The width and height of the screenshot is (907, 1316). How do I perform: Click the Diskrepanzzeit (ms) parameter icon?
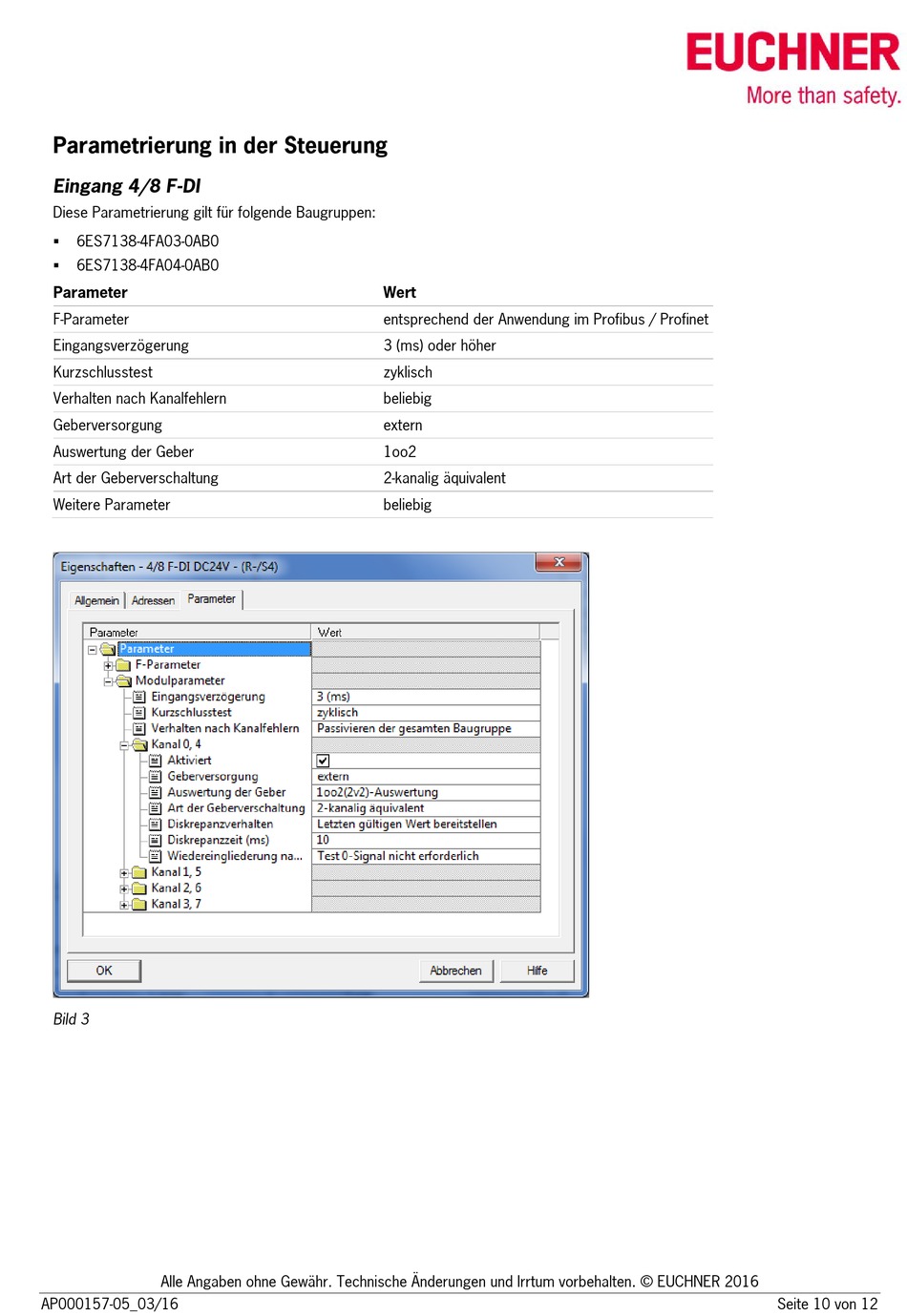coord(156,841)
